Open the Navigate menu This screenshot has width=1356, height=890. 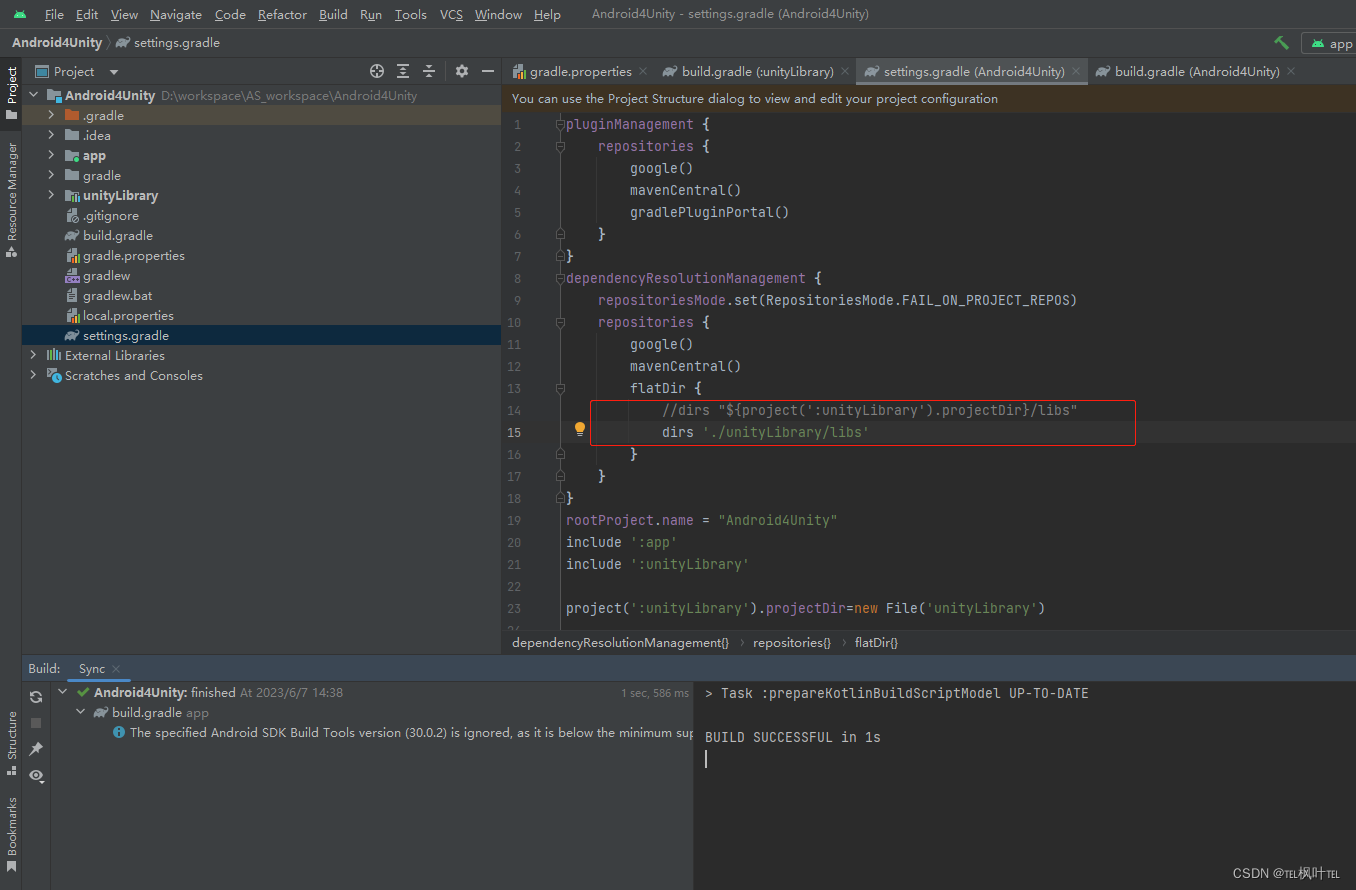tap(176, 14)
